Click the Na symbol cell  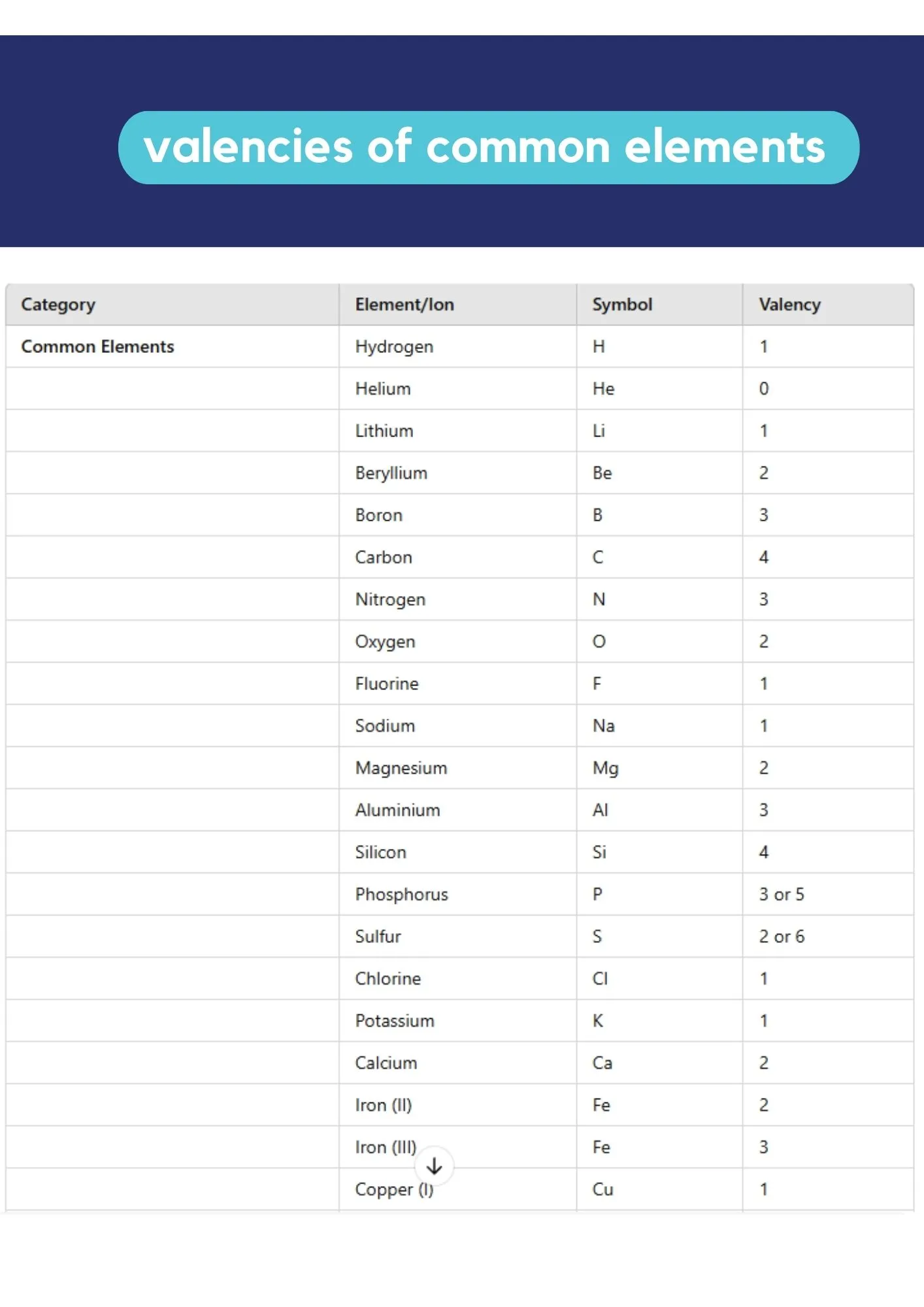[x=603, y=726]
